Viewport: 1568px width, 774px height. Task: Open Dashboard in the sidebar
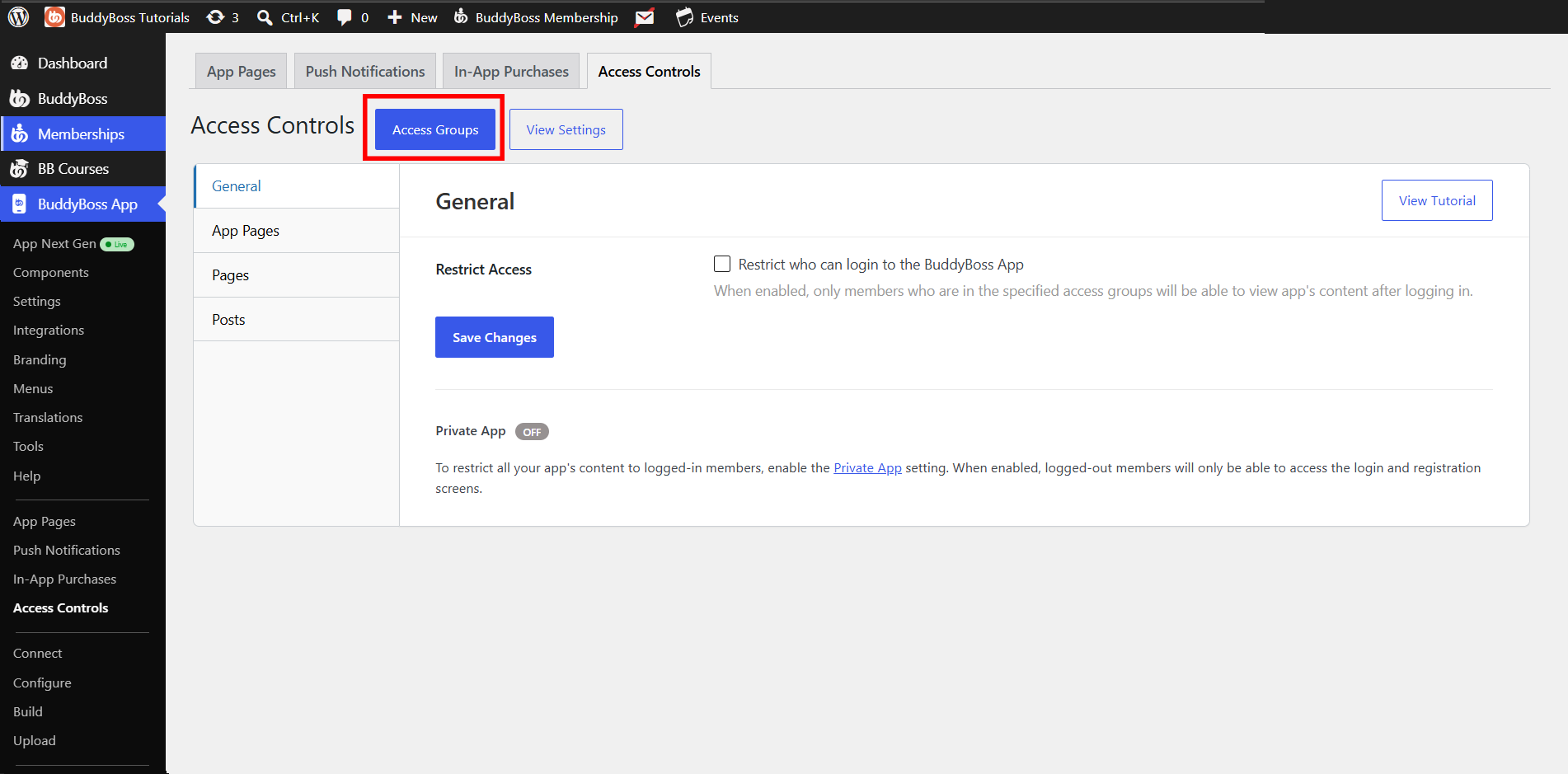pyautogui.click(x=82, y=63)
